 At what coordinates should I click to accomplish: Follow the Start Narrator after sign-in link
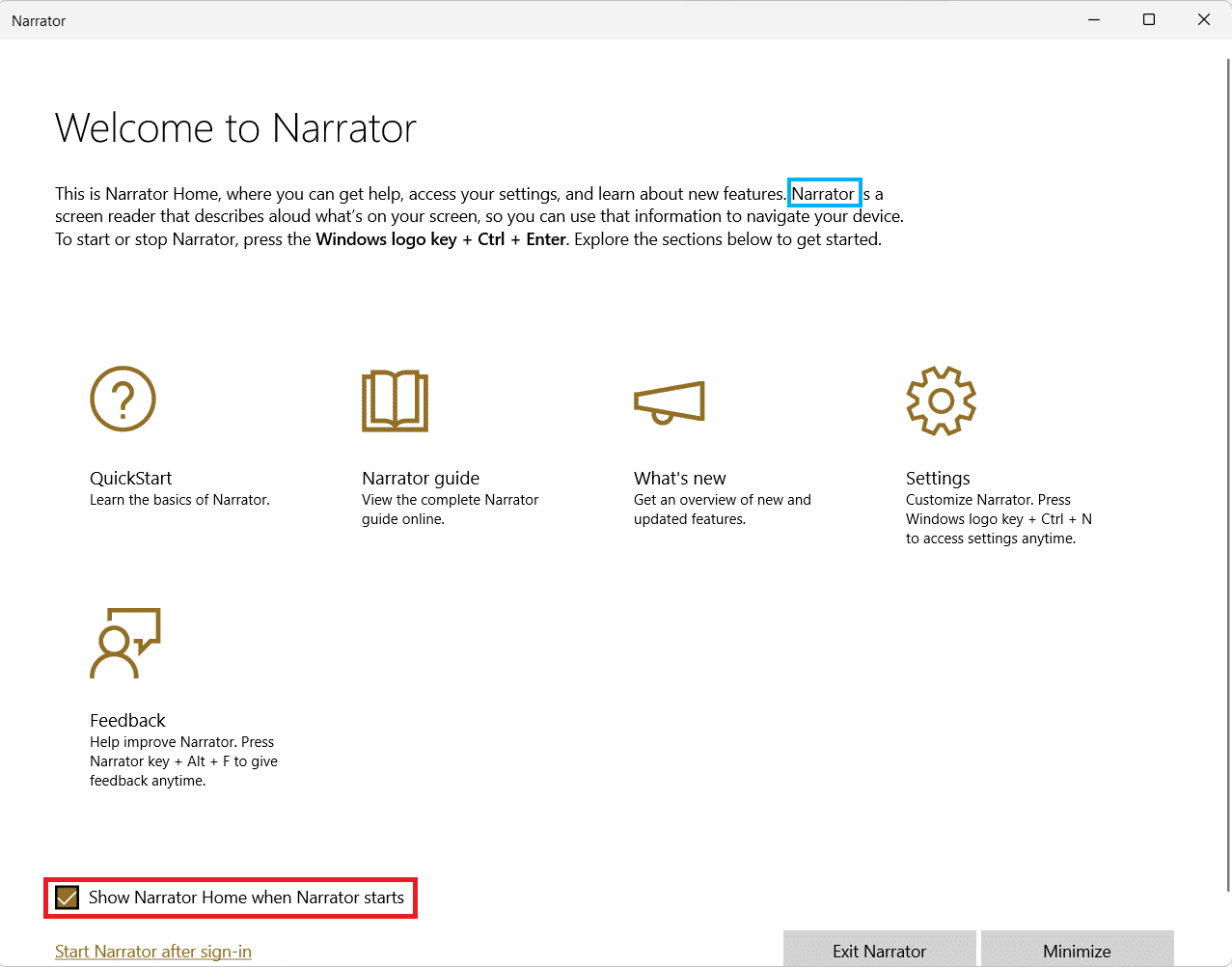[153, 952]
